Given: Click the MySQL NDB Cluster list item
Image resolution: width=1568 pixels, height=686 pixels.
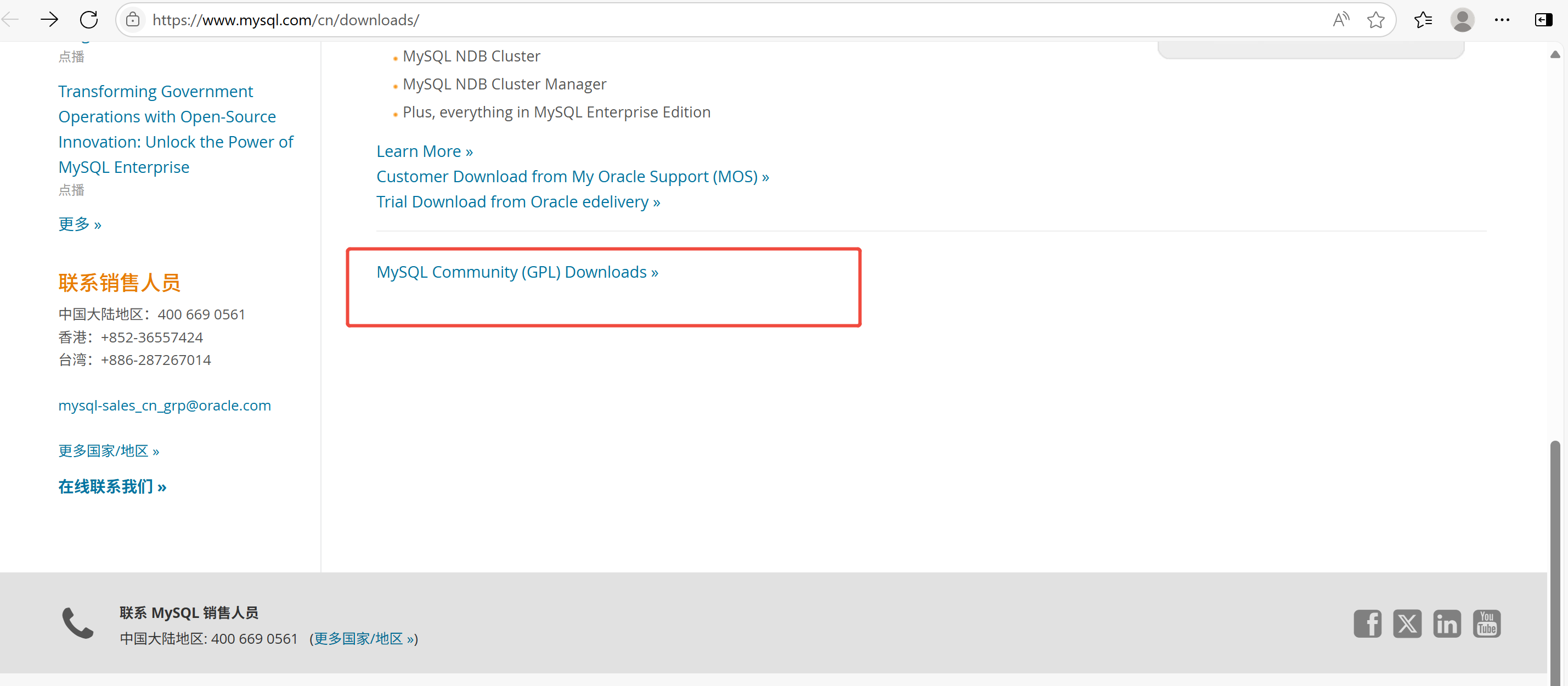Looking at the screenshot, I should [x=471, y=56].
